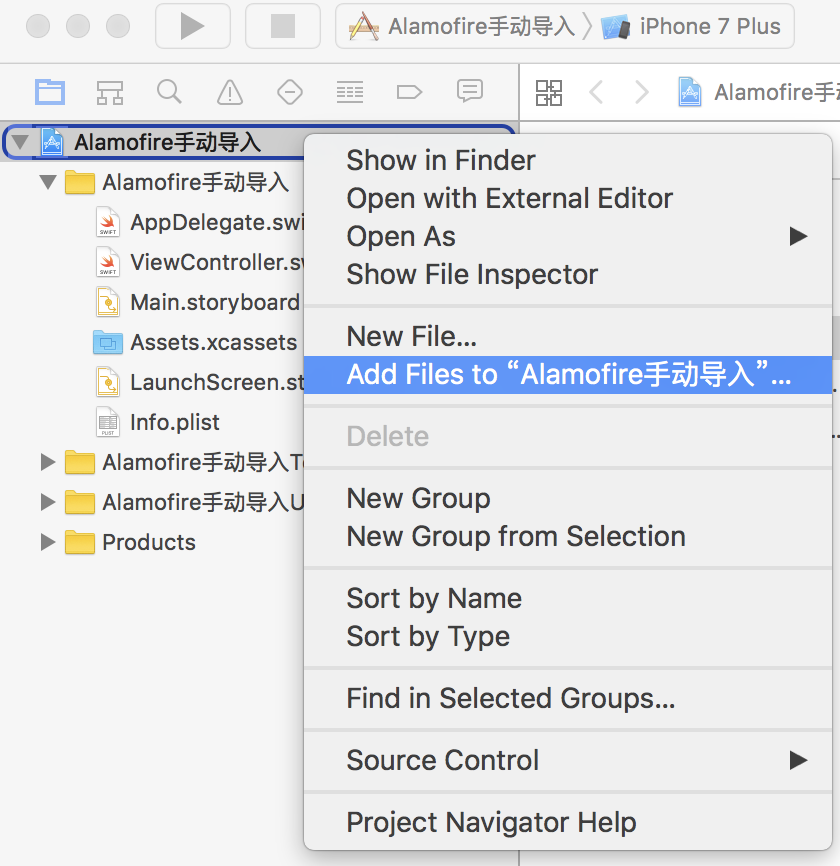The image size is (840, 866).
Task: Open the Issue navigator warning icon
Action: click(x=230, y=92)
